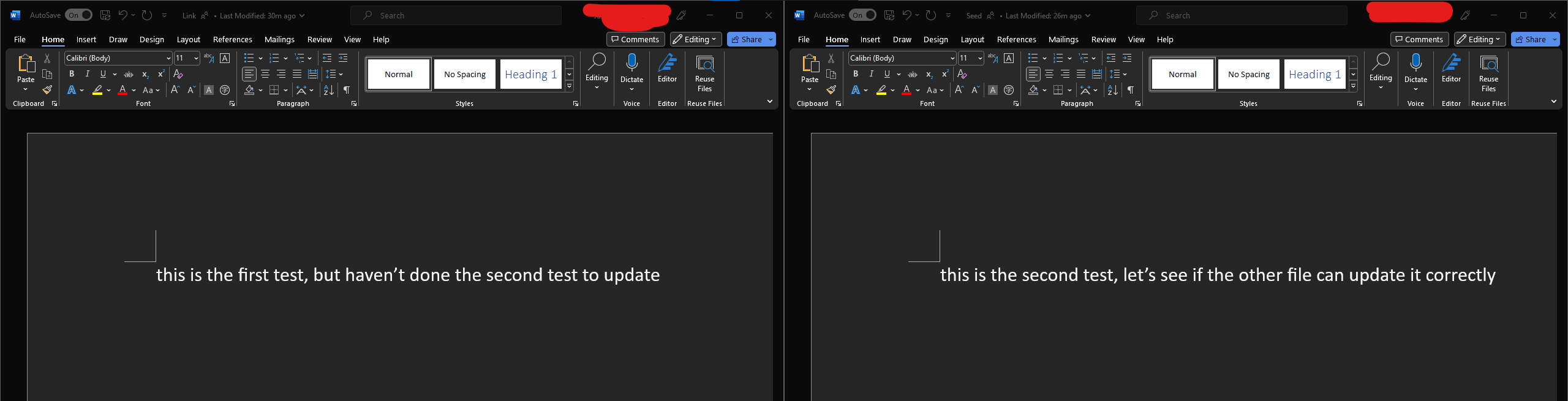The image size is (1568, 401).
Task: Open font size dropdown in Seed window
Action: point(980,58)
